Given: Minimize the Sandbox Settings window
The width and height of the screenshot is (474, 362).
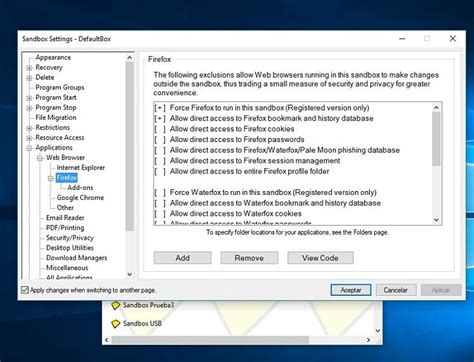Looking at the screenshot, I should coord(402,39).
